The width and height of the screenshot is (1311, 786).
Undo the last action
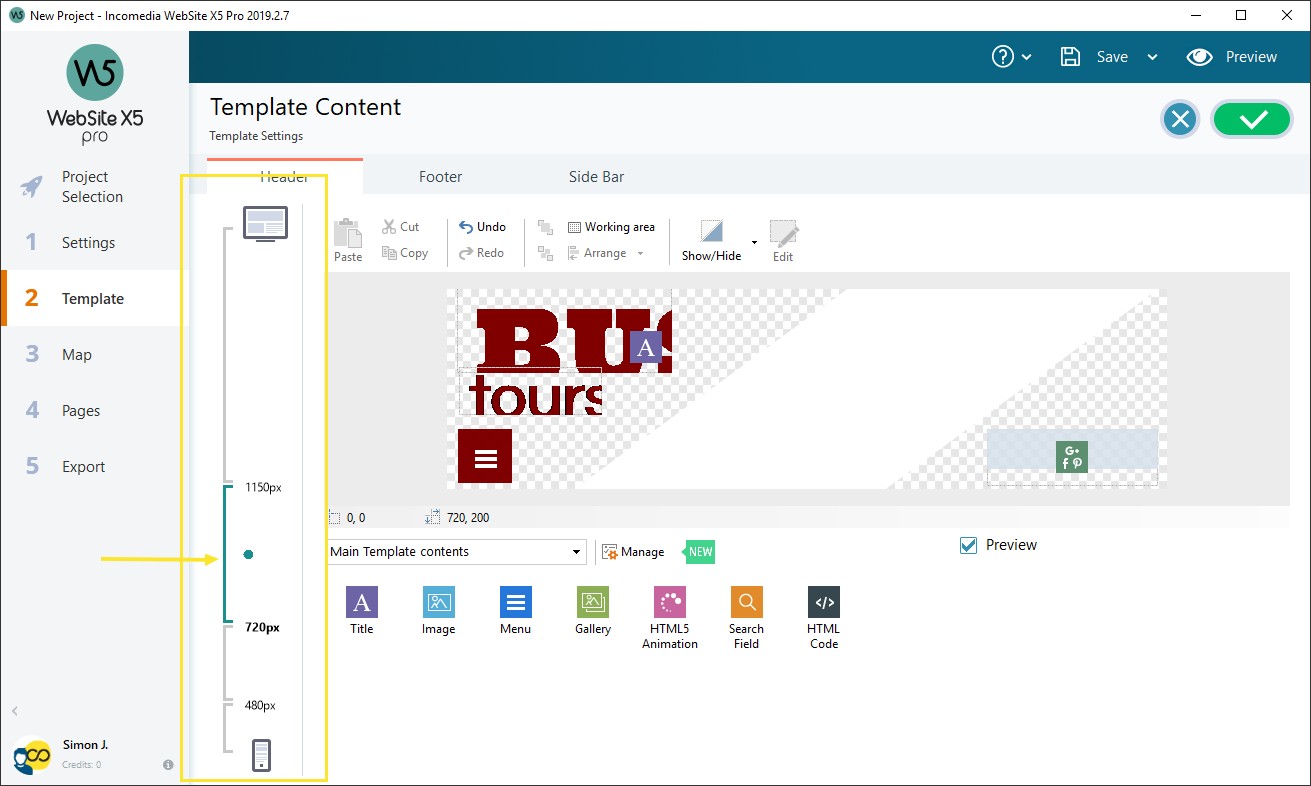[482, 227]
